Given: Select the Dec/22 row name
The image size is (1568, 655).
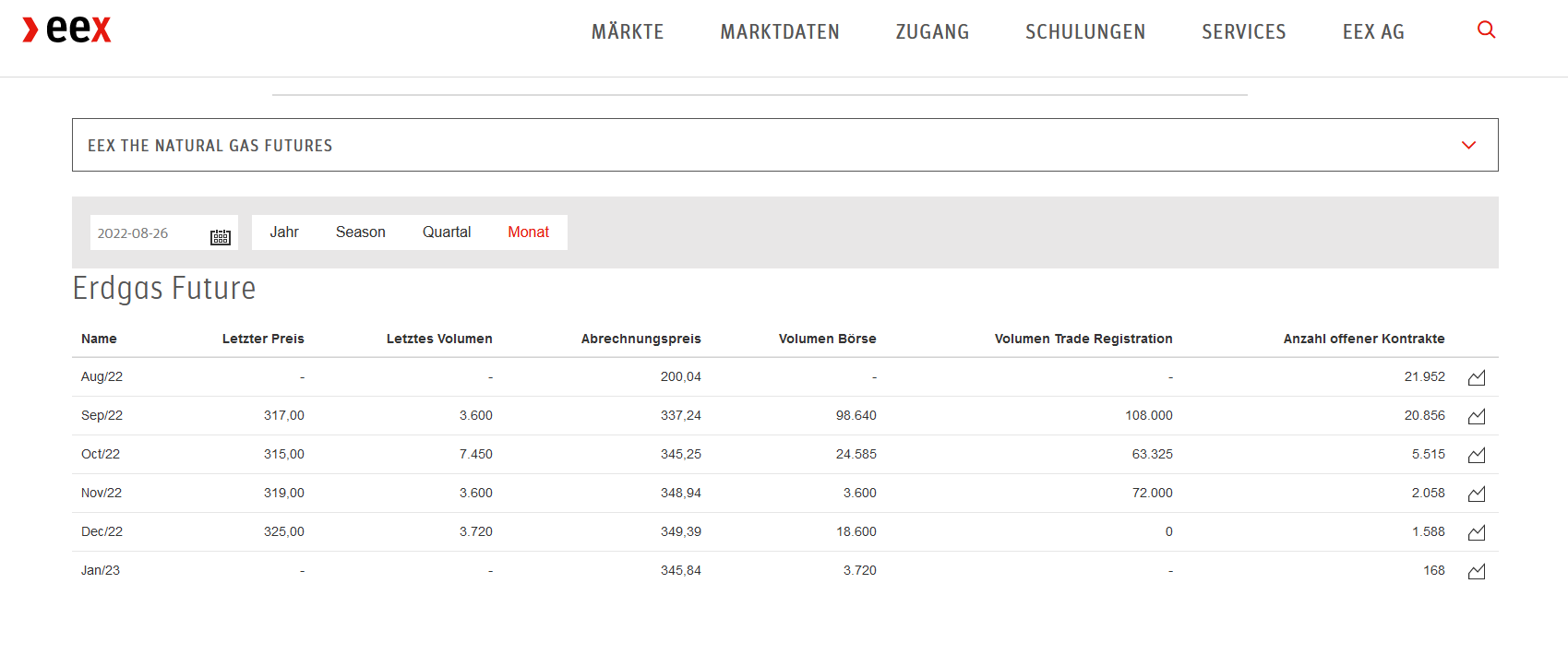Looking at the screenshot, I should coord(102,531).
